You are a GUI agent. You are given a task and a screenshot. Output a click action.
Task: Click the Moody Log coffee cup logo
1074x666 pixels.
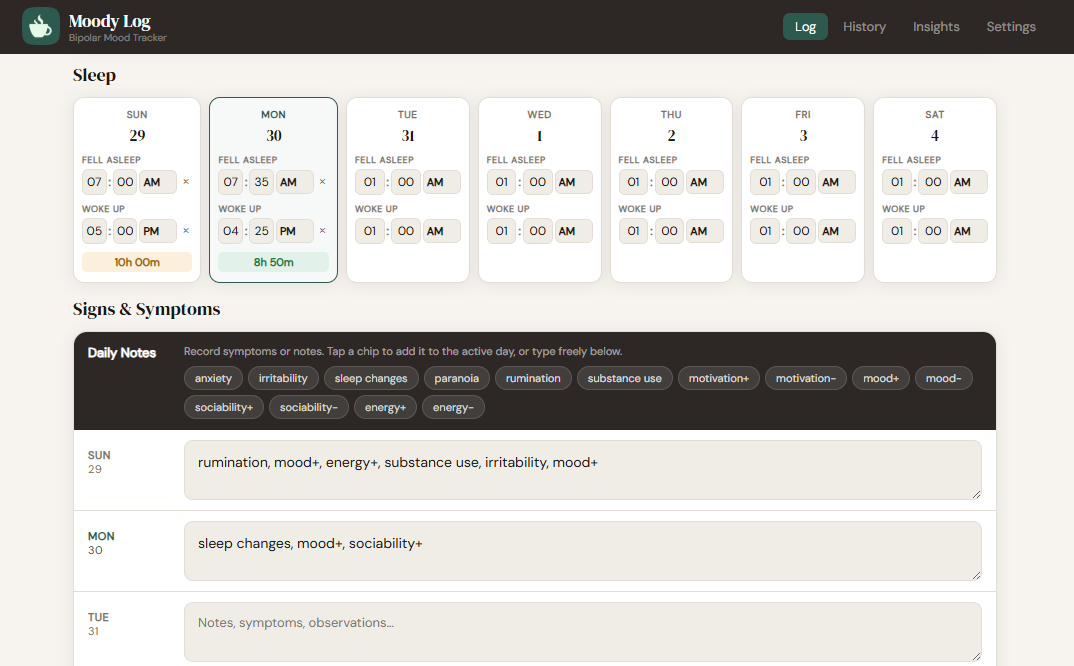click(40, 27)
